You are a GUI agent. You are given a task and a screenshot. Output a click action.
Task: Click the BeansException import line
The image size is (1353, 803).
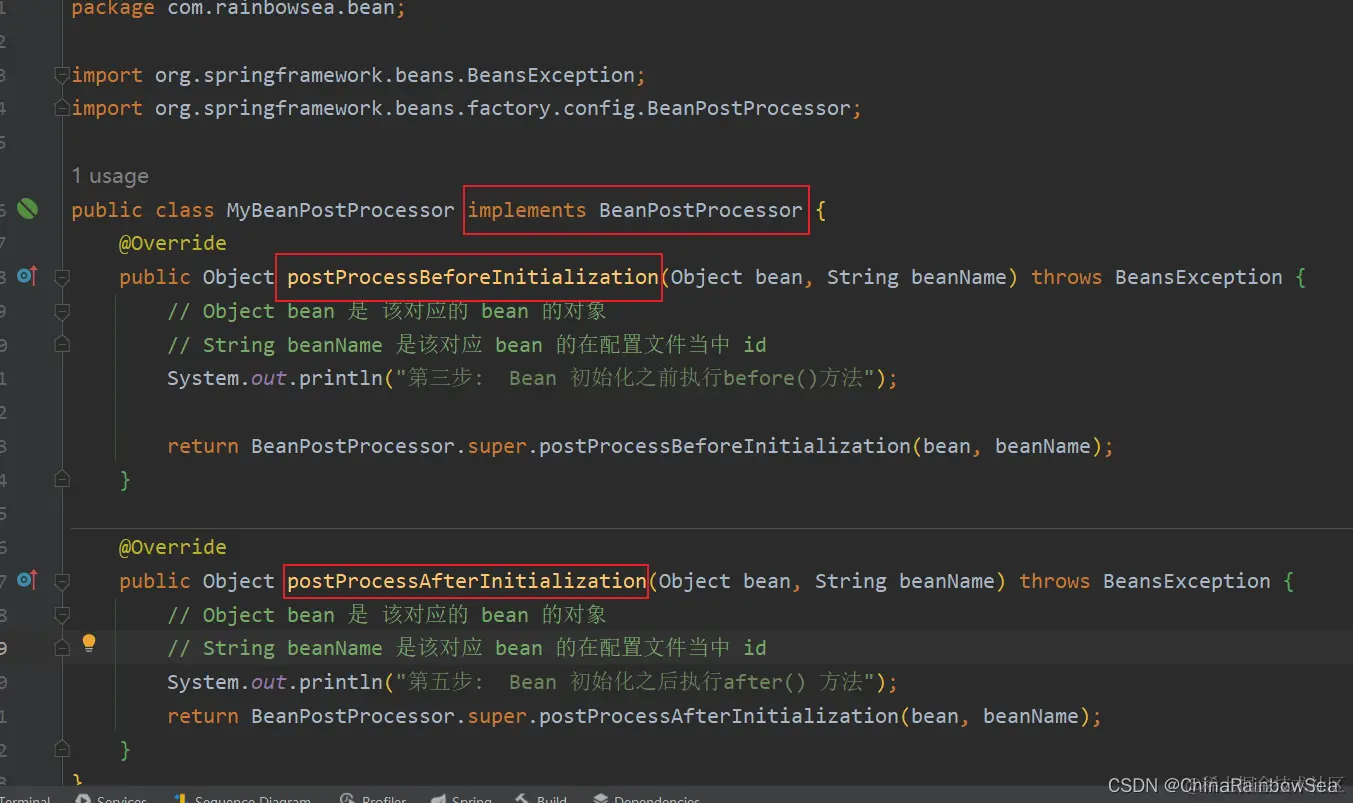coord(359,75)
